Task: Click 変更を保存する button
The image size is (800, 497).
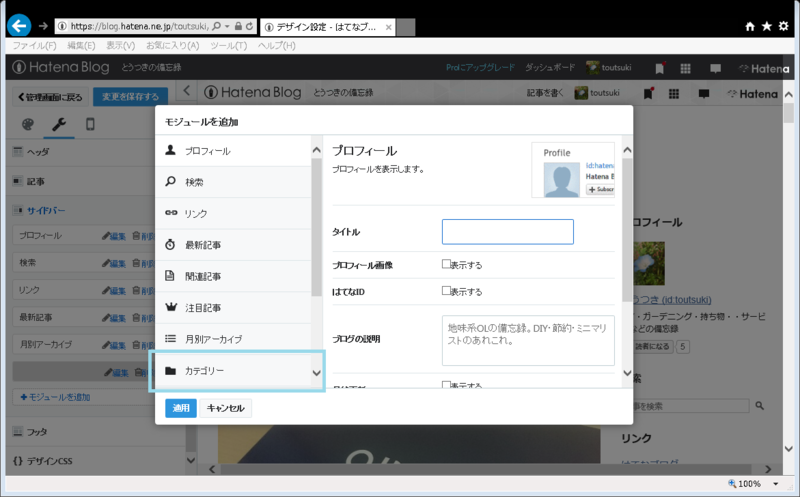Action: (x=130, y=96)
